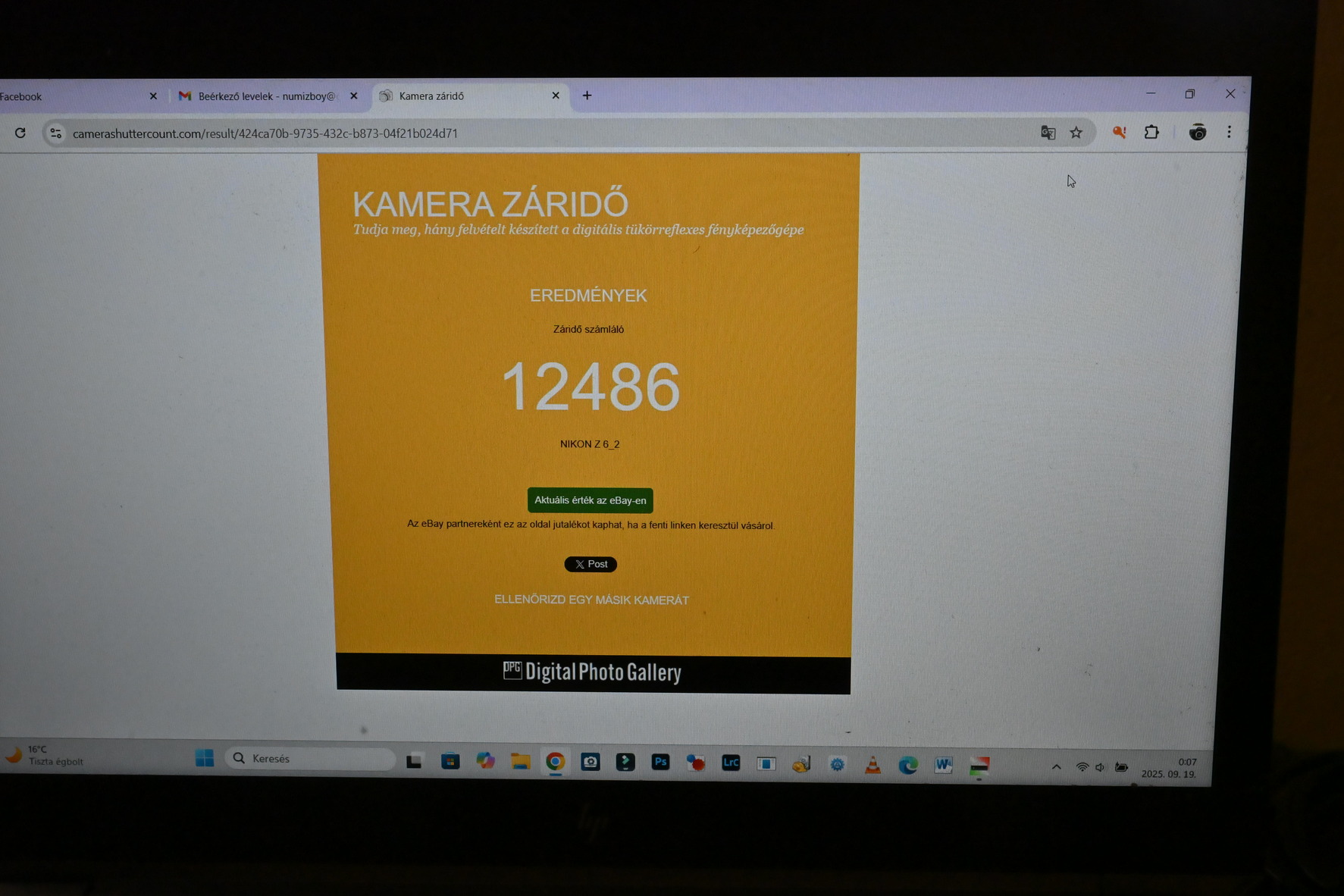Screen dimensions: 1344x896
Task: Switch to the Facebook tab
Action: pos(76,96)
